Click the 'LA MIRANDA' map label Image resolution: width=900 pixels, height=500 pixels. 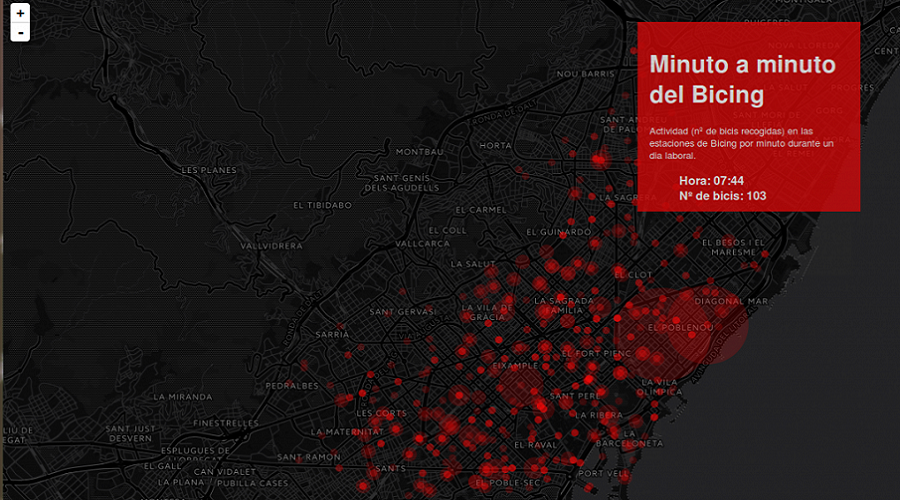point(183,397)
